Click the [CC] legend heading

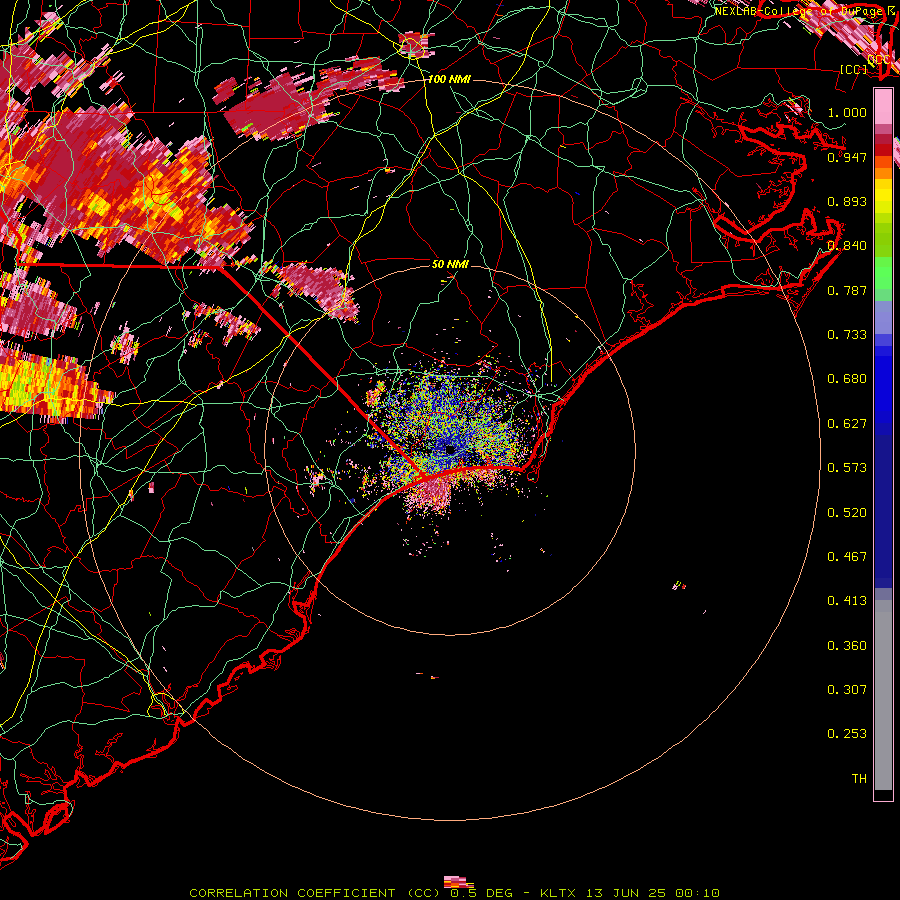853,69
